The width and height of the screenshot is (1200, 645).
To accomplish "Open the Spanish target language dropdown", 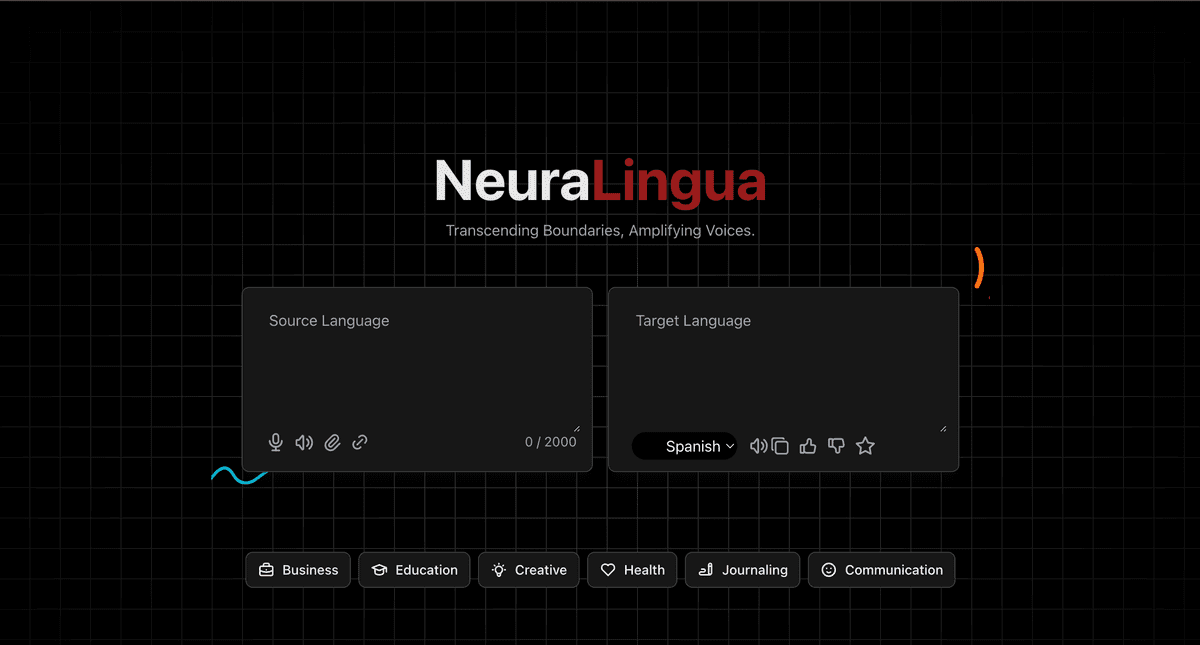I will (686, 446).
